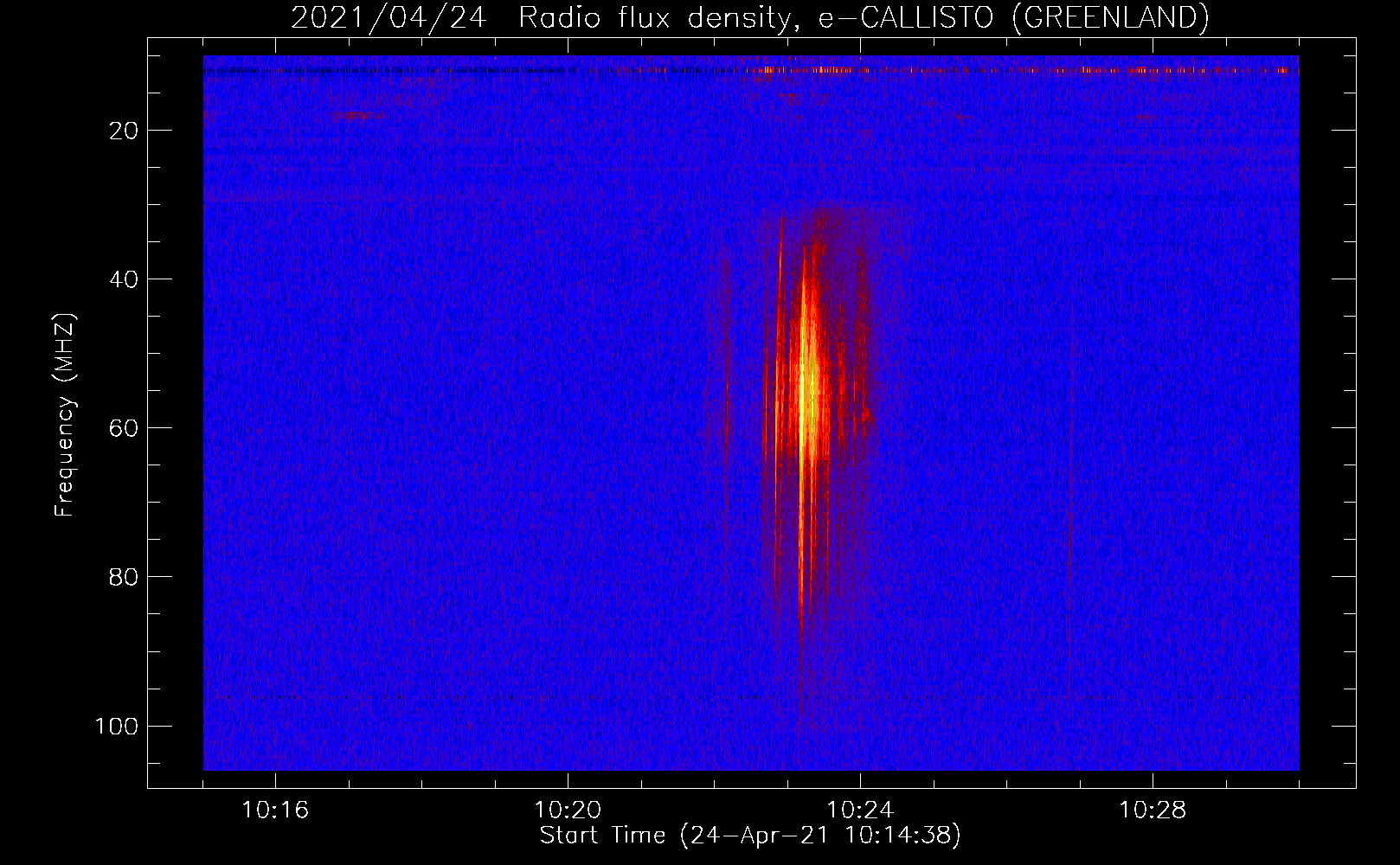Select the '80' frequency tick label
This screenshot has width=1400, height=865.
pyautogui.click(x=124, y=577)
